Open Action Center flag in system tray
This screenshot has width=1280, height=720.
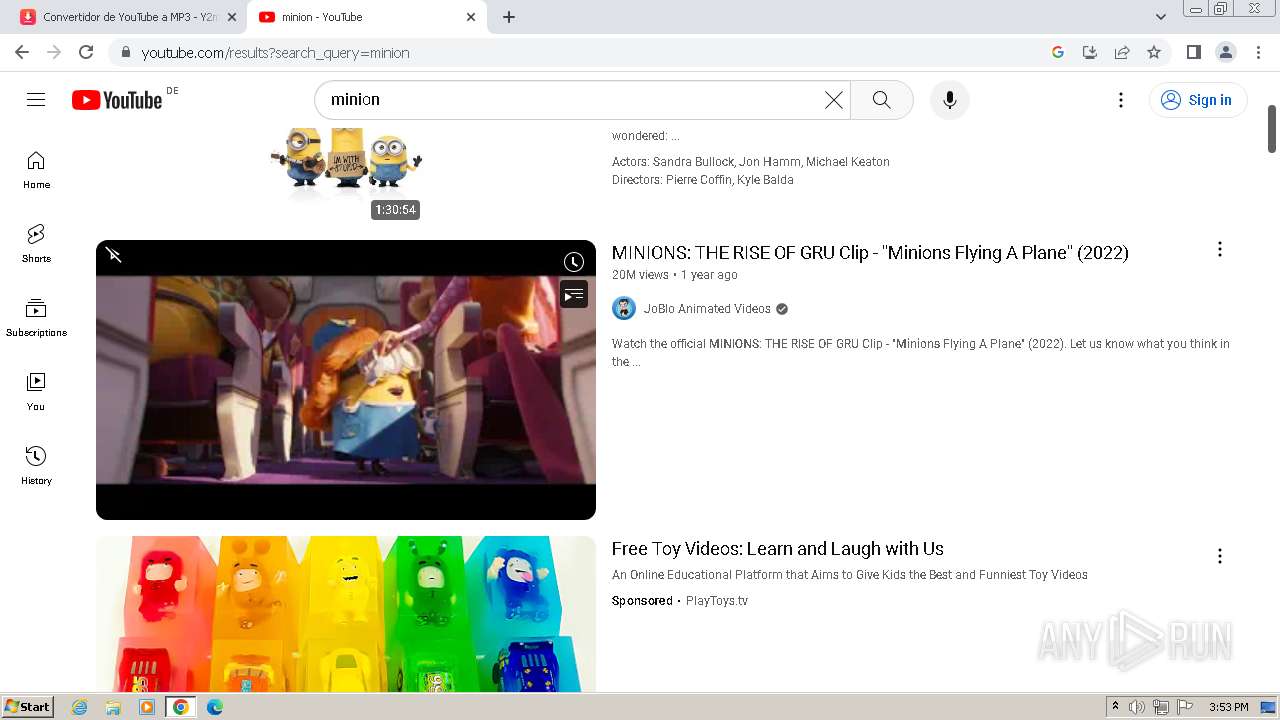1185,707
